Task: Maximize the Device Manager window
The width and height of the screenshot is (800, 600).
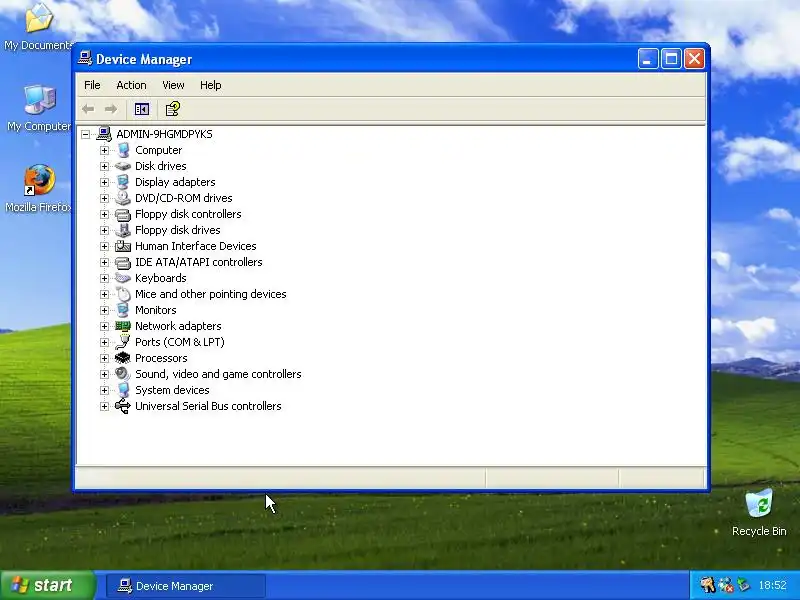Action: pos(671,59)
